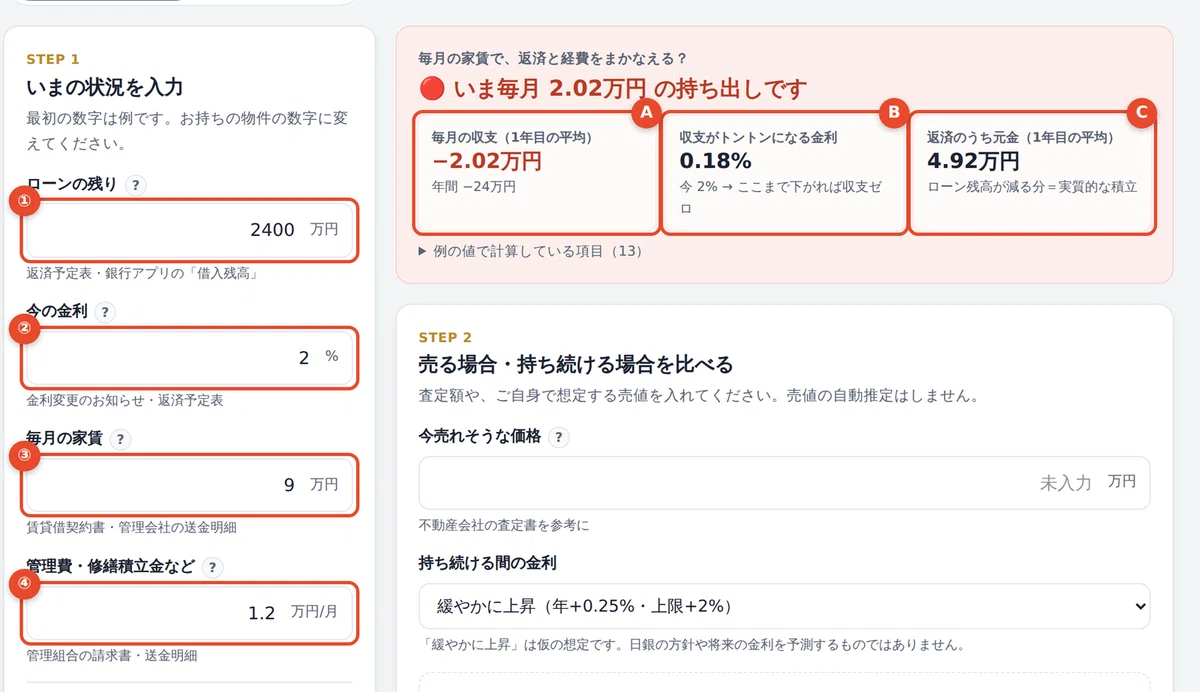Open help icon next to 今売れそうな価格
The image size is (1200, 692).
559,437
